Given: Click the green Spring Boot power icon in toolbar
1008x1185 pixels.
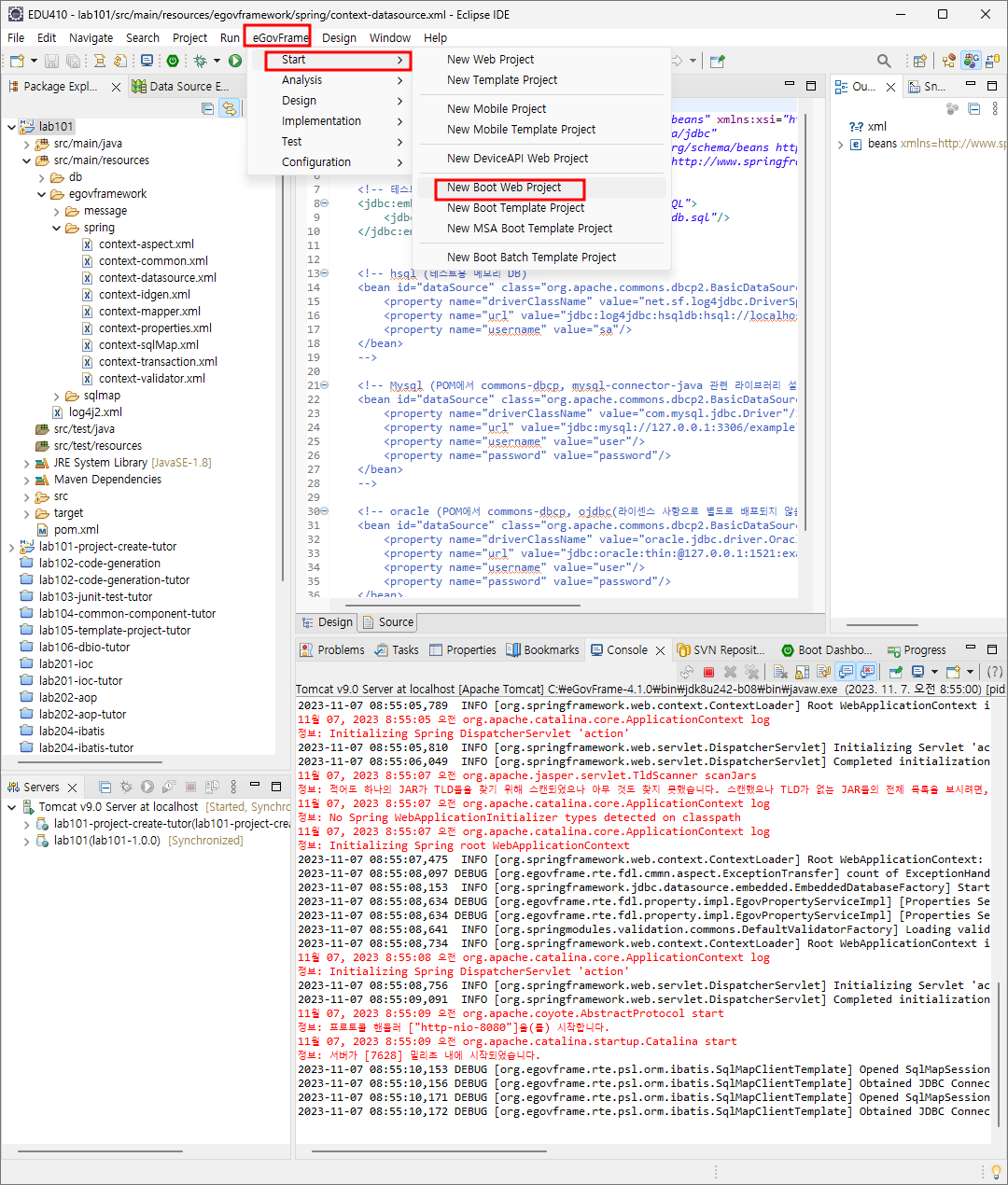Looking at the screenshot, I should pos(173,61).
